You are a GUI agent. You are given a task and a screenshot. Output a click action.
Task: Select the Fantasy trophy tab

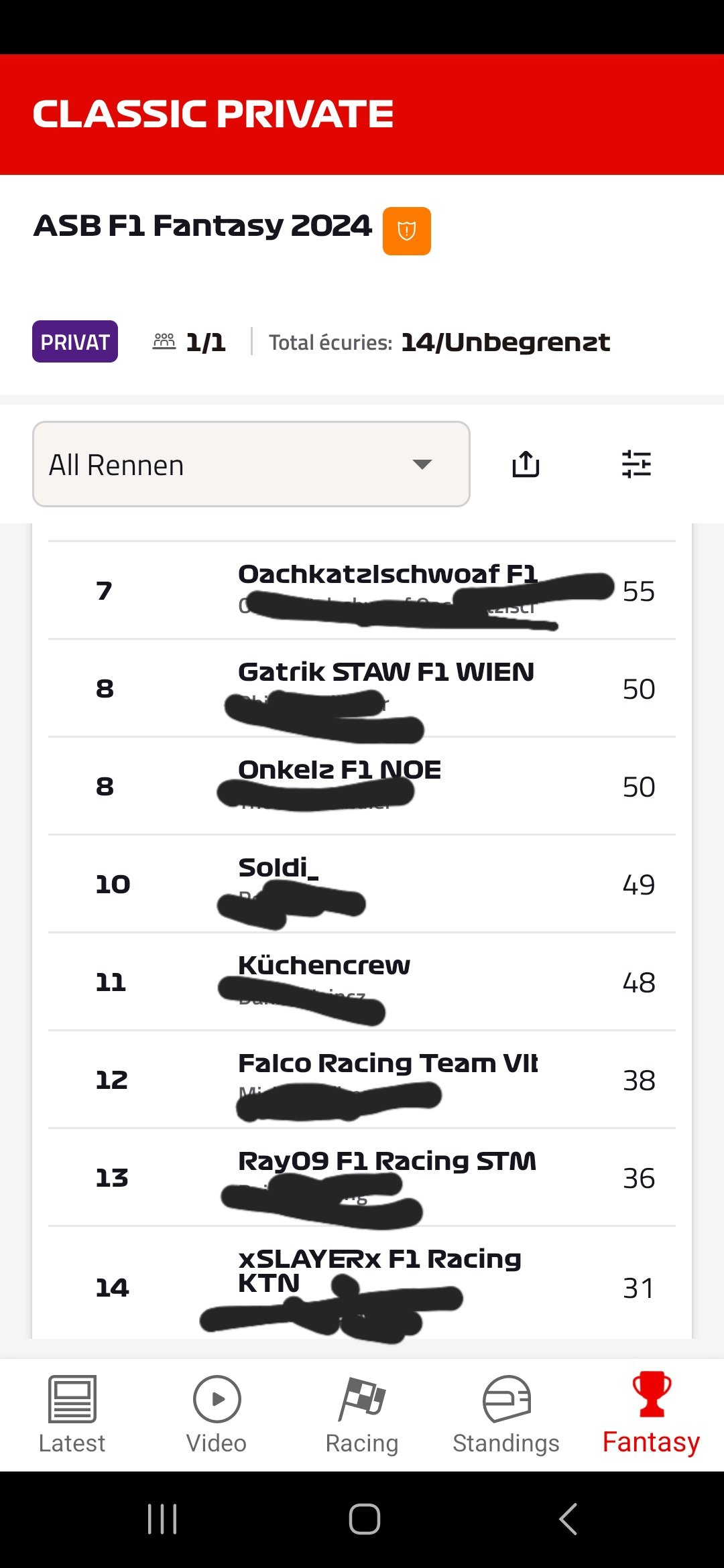(x=651, y=1415)
